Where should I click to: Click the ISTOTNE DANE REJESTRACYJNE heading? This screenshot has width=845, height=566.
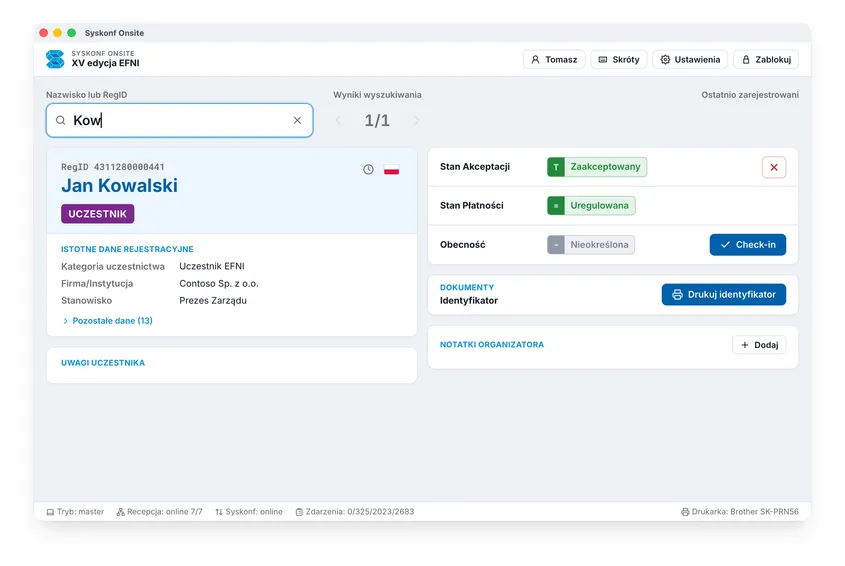tap(127, 249)
